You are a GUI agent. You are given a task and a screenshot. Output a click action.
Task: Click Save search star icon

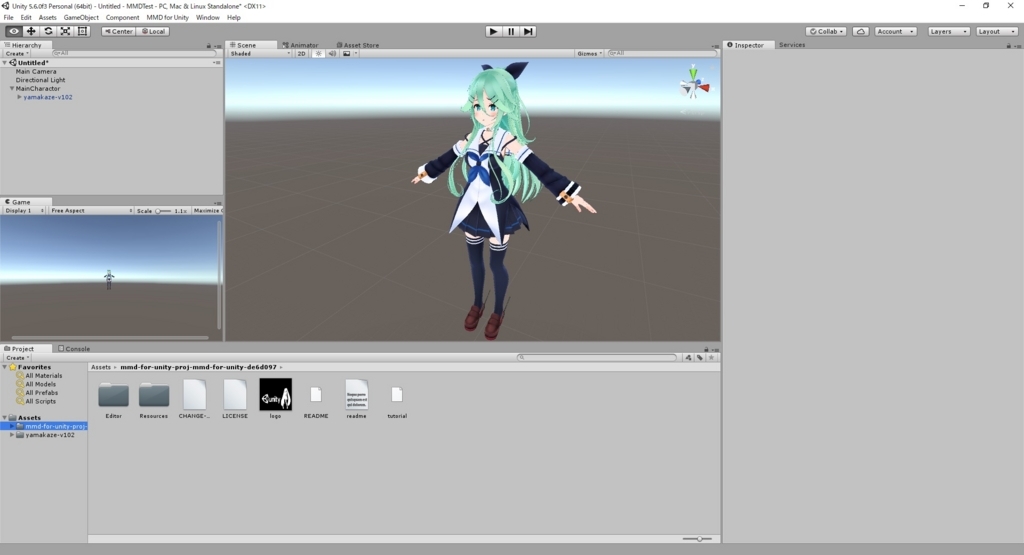[712, 358]
